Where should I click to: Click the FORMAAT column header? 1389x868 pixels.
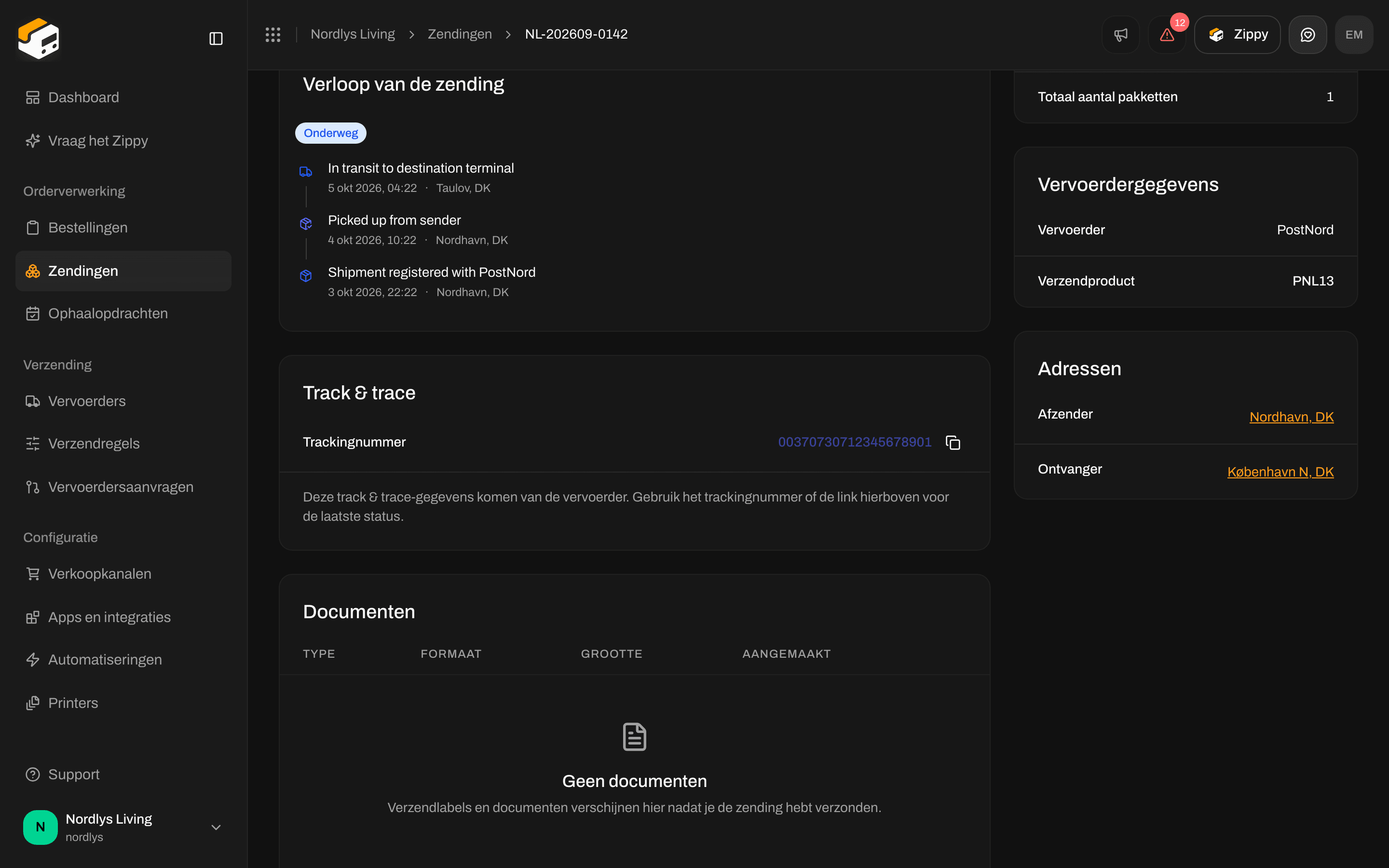tap(451, 654)
